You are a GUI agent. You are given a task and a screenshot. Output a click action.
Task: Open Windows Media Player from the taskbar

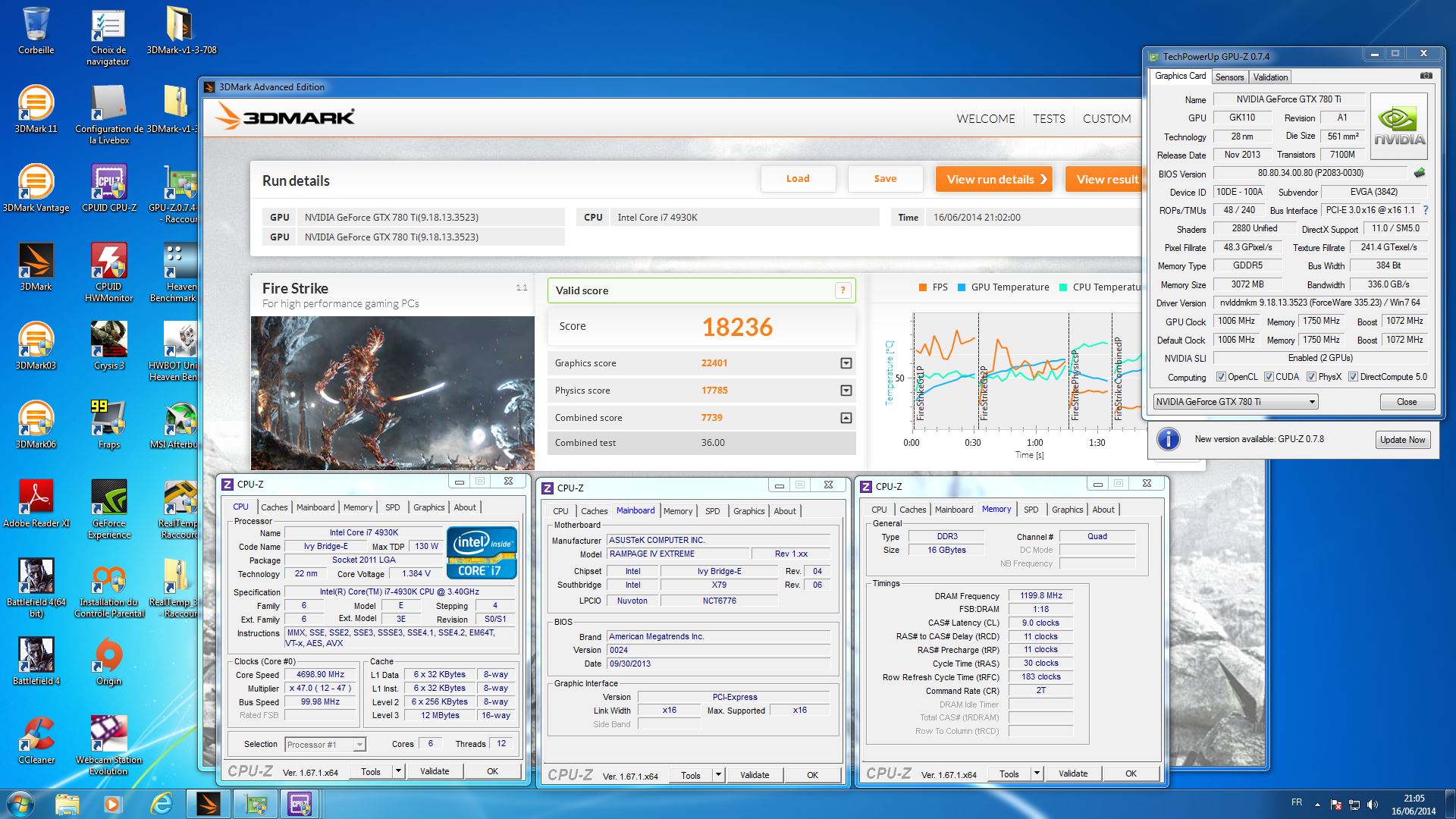click(113, 804)
